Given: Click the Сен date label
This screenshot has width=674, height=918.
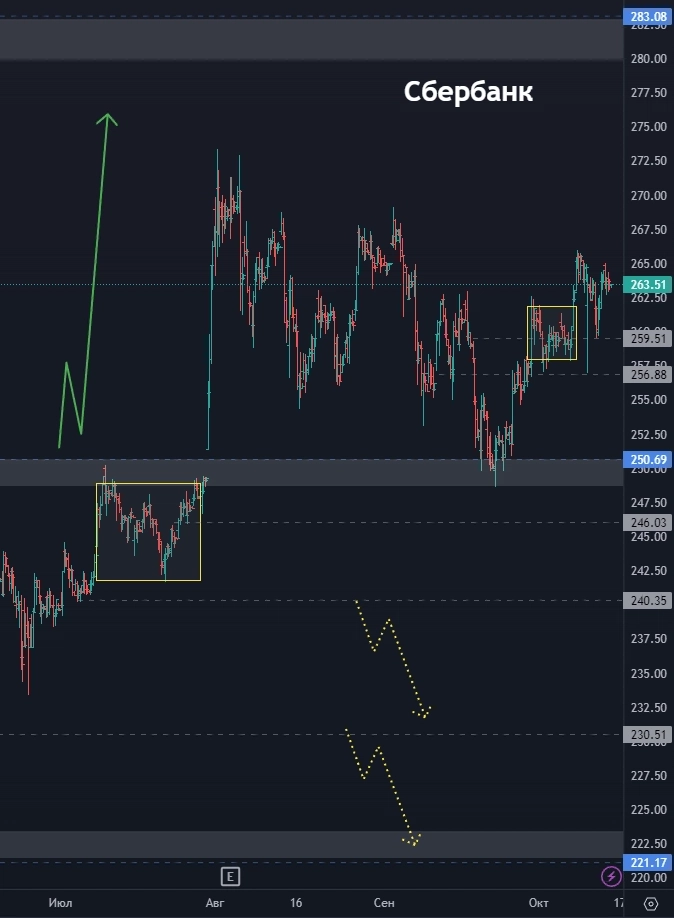Looking at the screenshot, I should [x=384, y=903].
